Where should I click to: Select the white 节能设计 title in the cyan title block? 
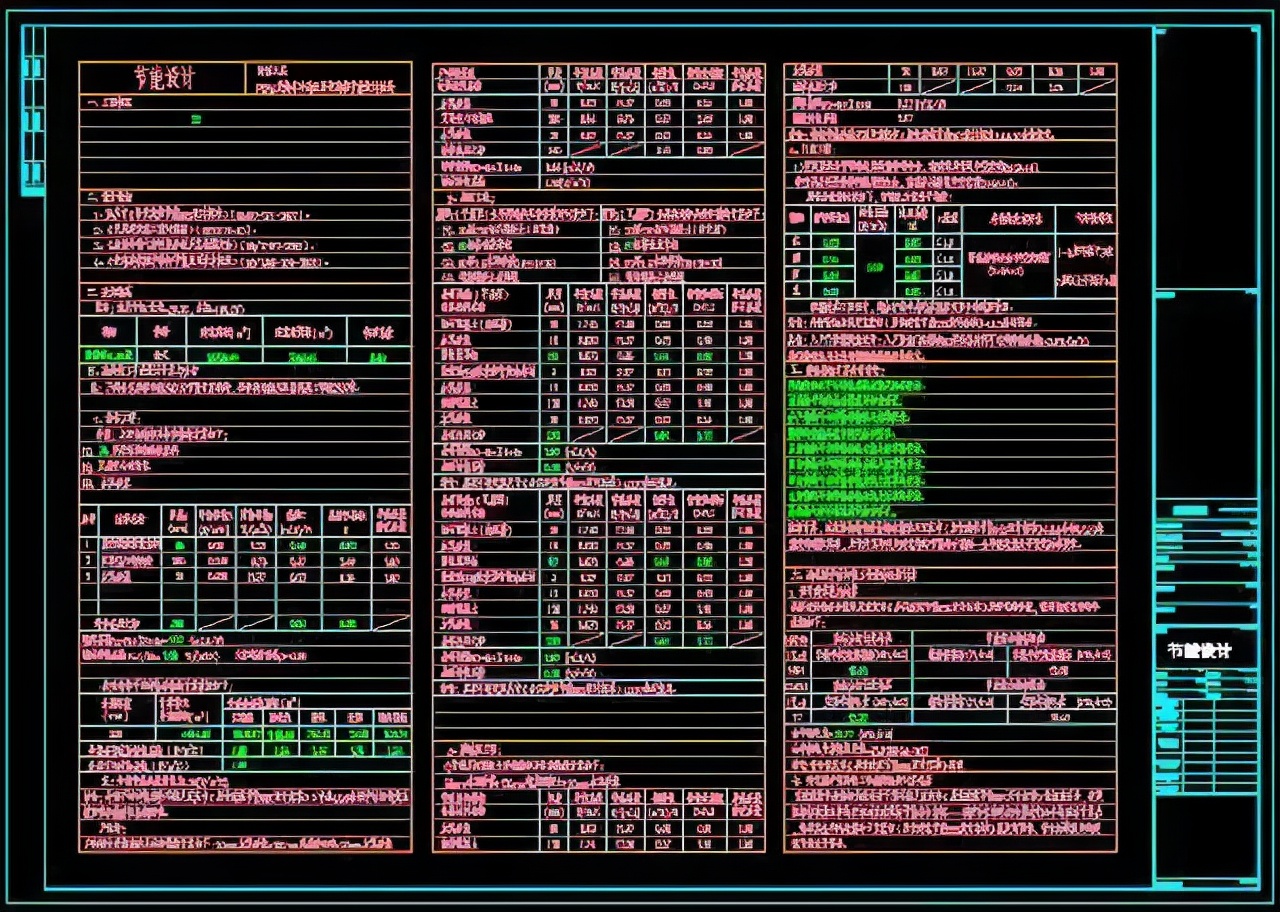(x=1200, y=651)
